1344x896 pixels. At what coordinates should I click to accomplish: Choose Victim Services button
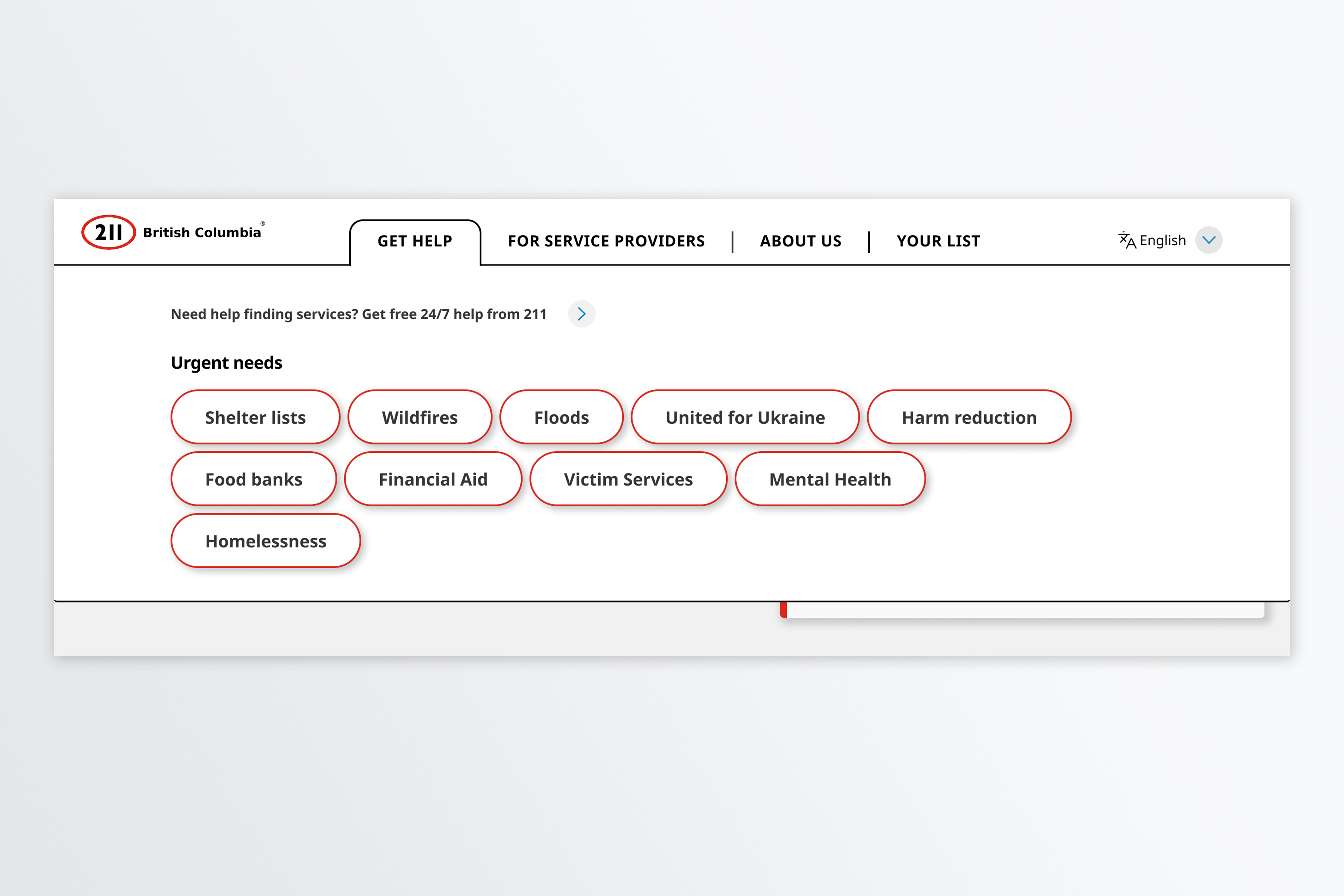point(628,479)
